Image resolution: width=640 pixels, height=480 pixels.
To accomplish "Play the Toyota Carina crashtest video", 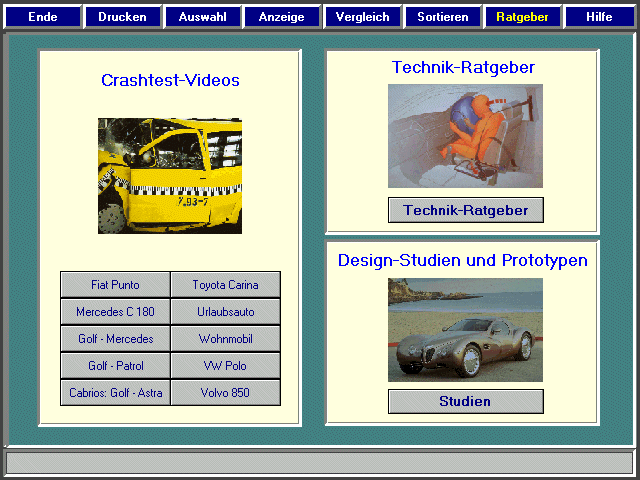I will [225, 285].
